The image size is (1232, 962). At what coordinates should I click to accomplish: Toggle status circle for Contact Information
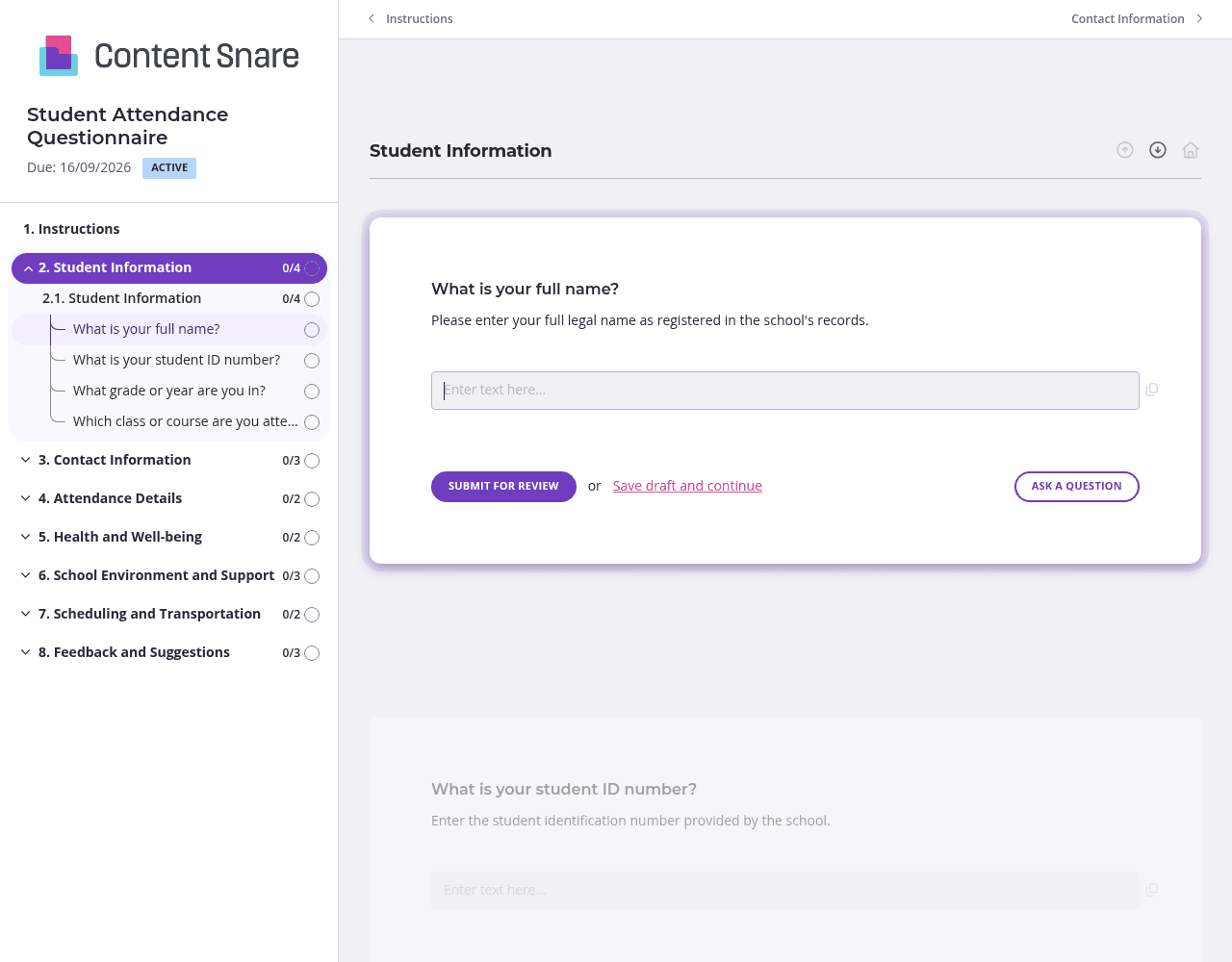312,461
